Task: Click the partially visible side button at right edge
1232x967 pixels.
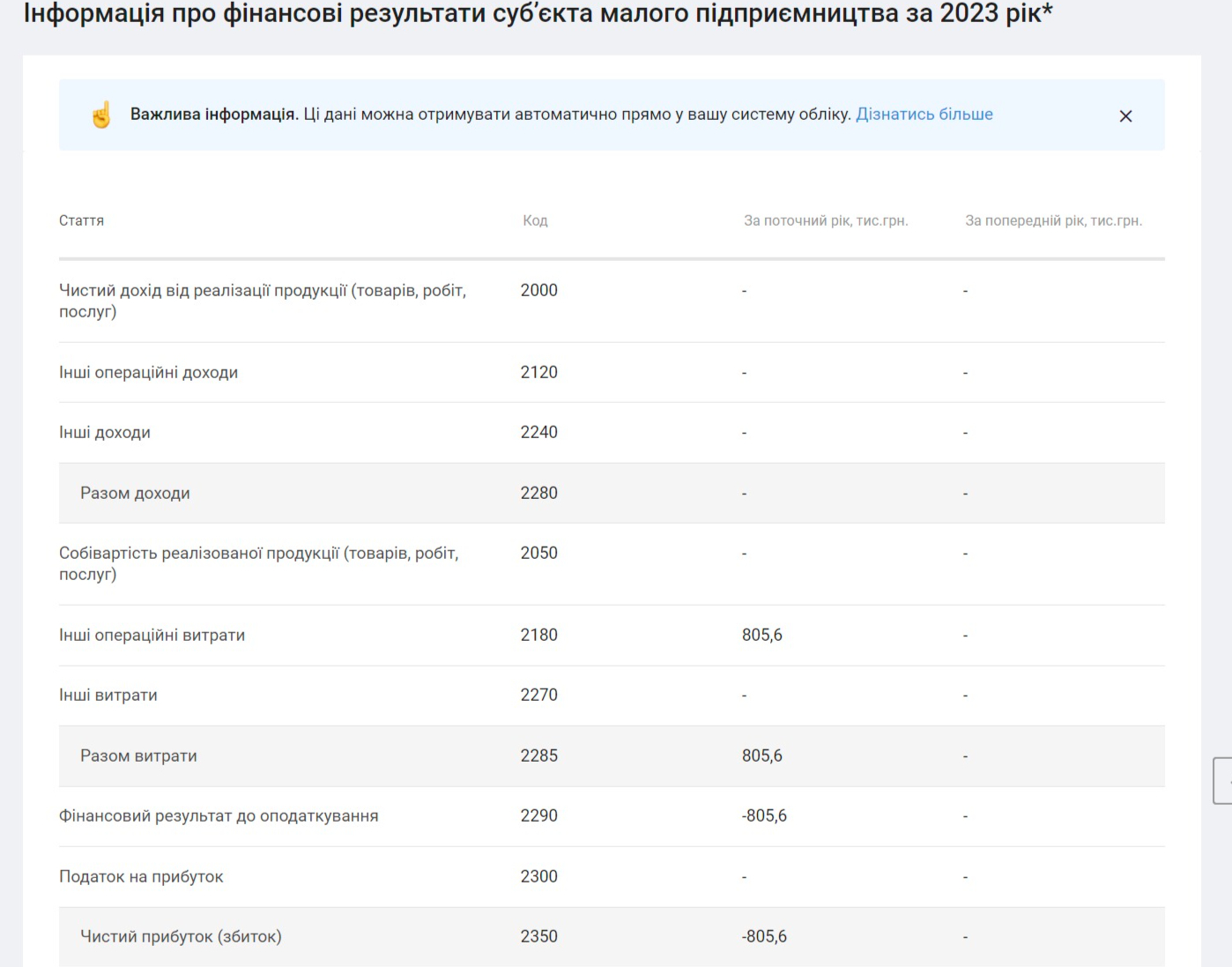Action: (1222, 780)
